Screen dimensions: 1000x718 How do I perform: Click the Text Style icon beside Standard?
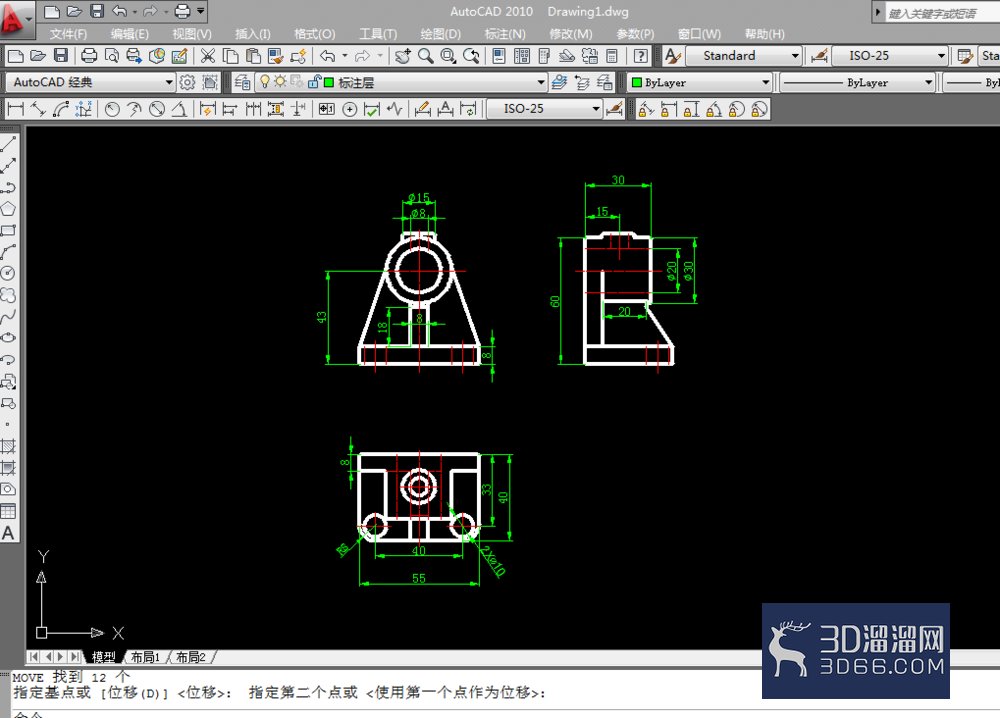tap(673, 56)
